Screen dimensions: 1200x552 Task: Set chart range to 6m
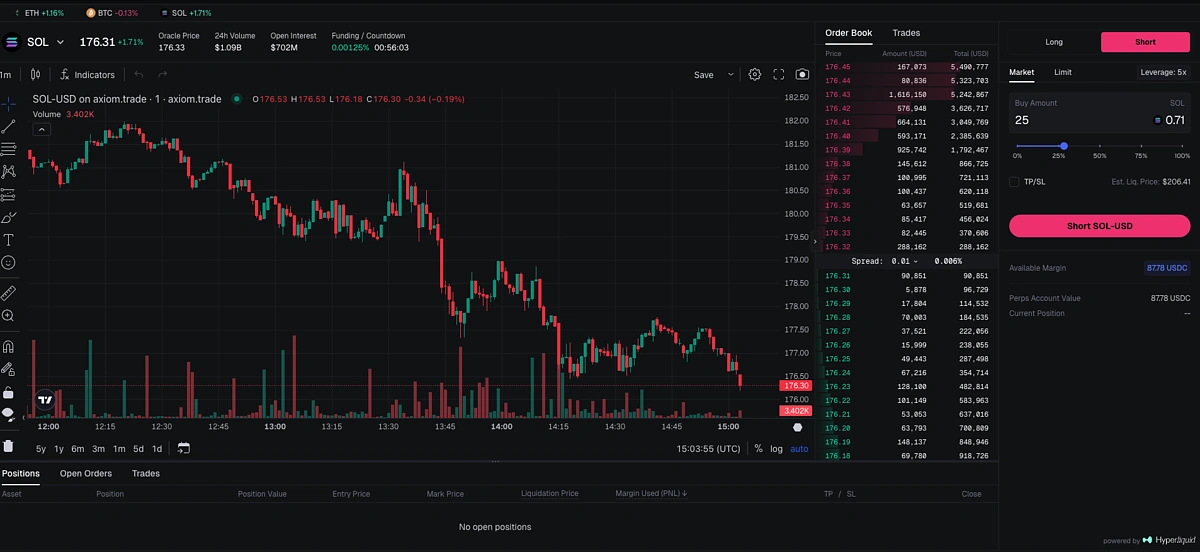tap(78, 449)
